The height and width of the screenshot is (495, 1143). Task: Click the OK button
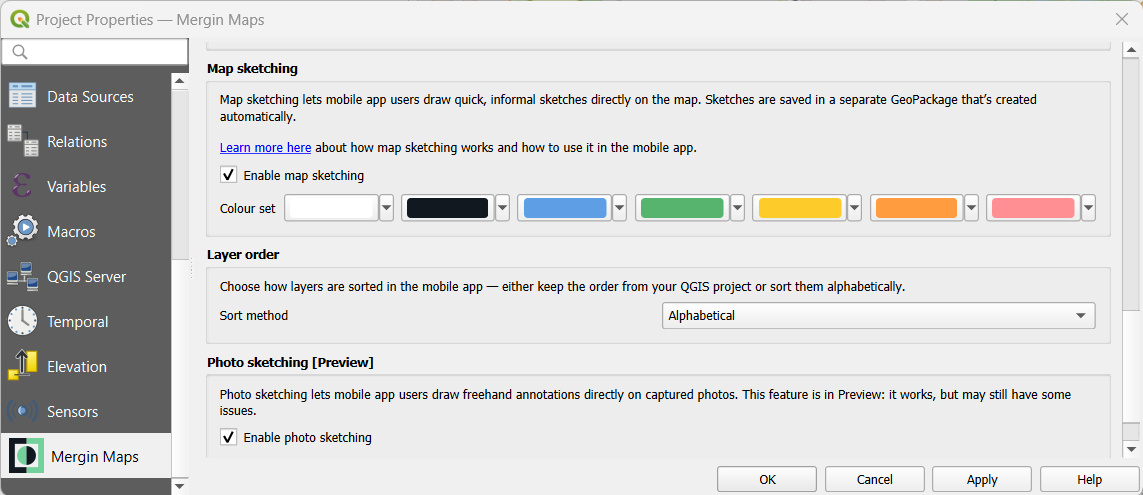767,480
